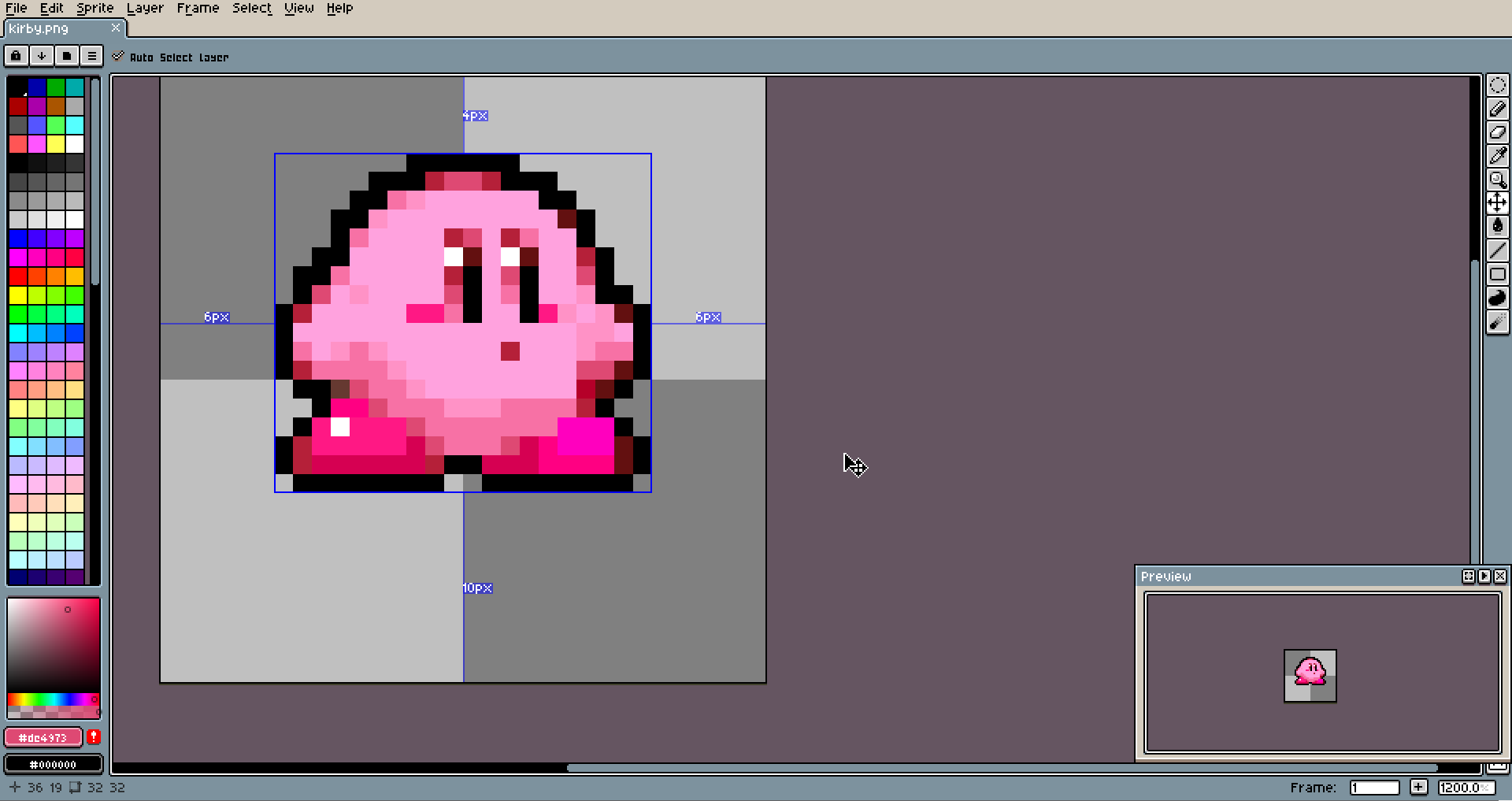Toggle the palette edit lock button

[16, 56]
